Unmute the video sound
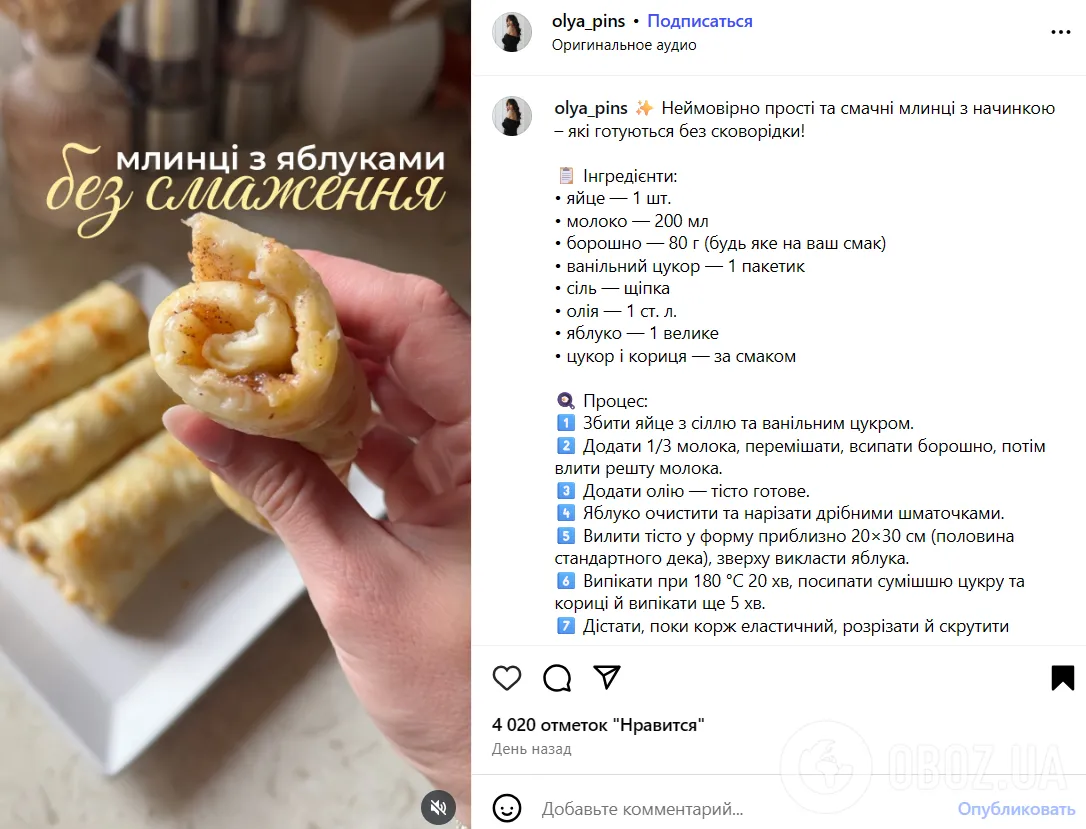Screen dimensions: 1086x829 438,807
